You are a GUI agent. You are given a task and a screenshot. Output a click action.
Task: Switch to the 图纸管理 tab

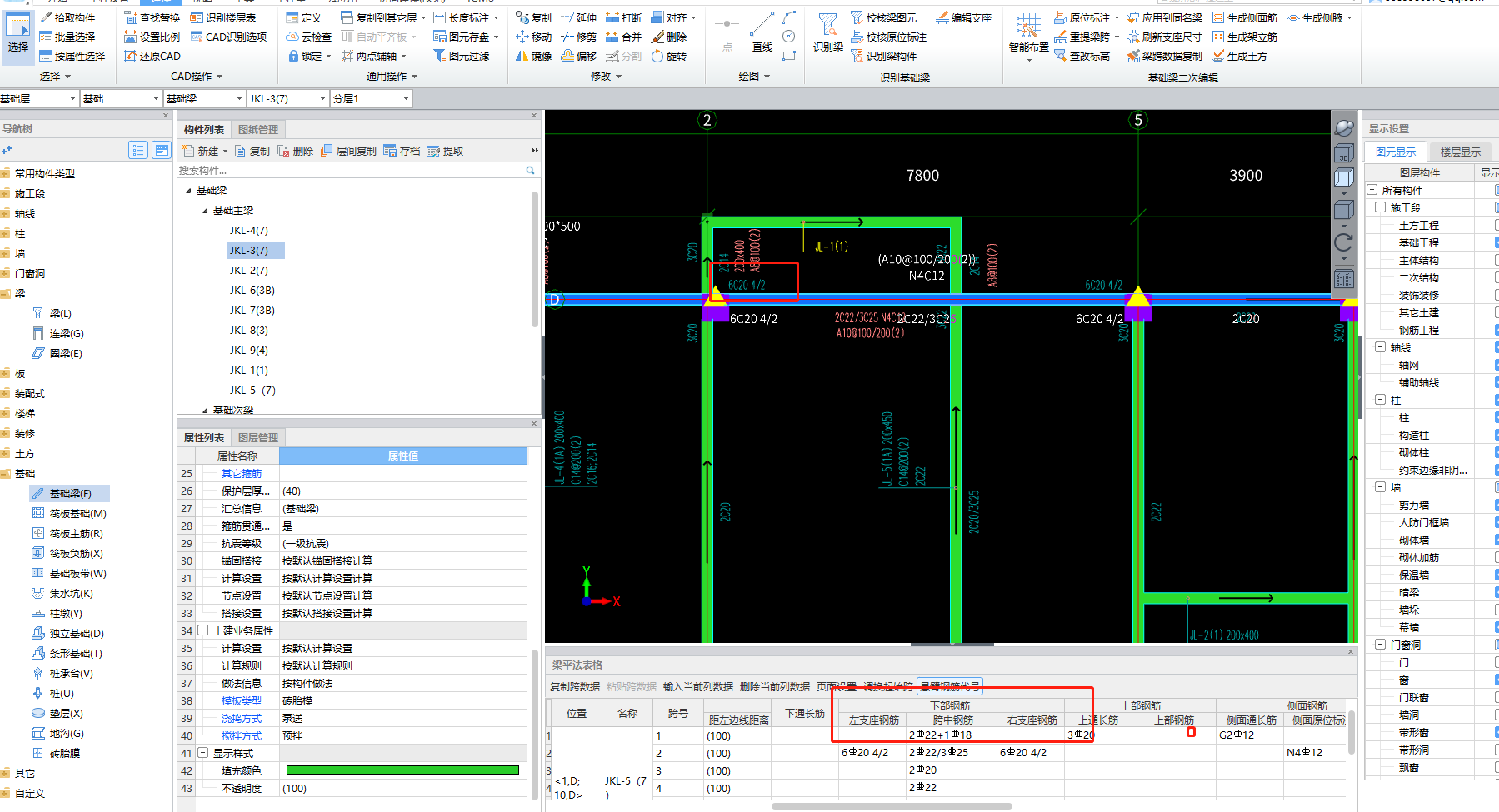coord(258,129)
